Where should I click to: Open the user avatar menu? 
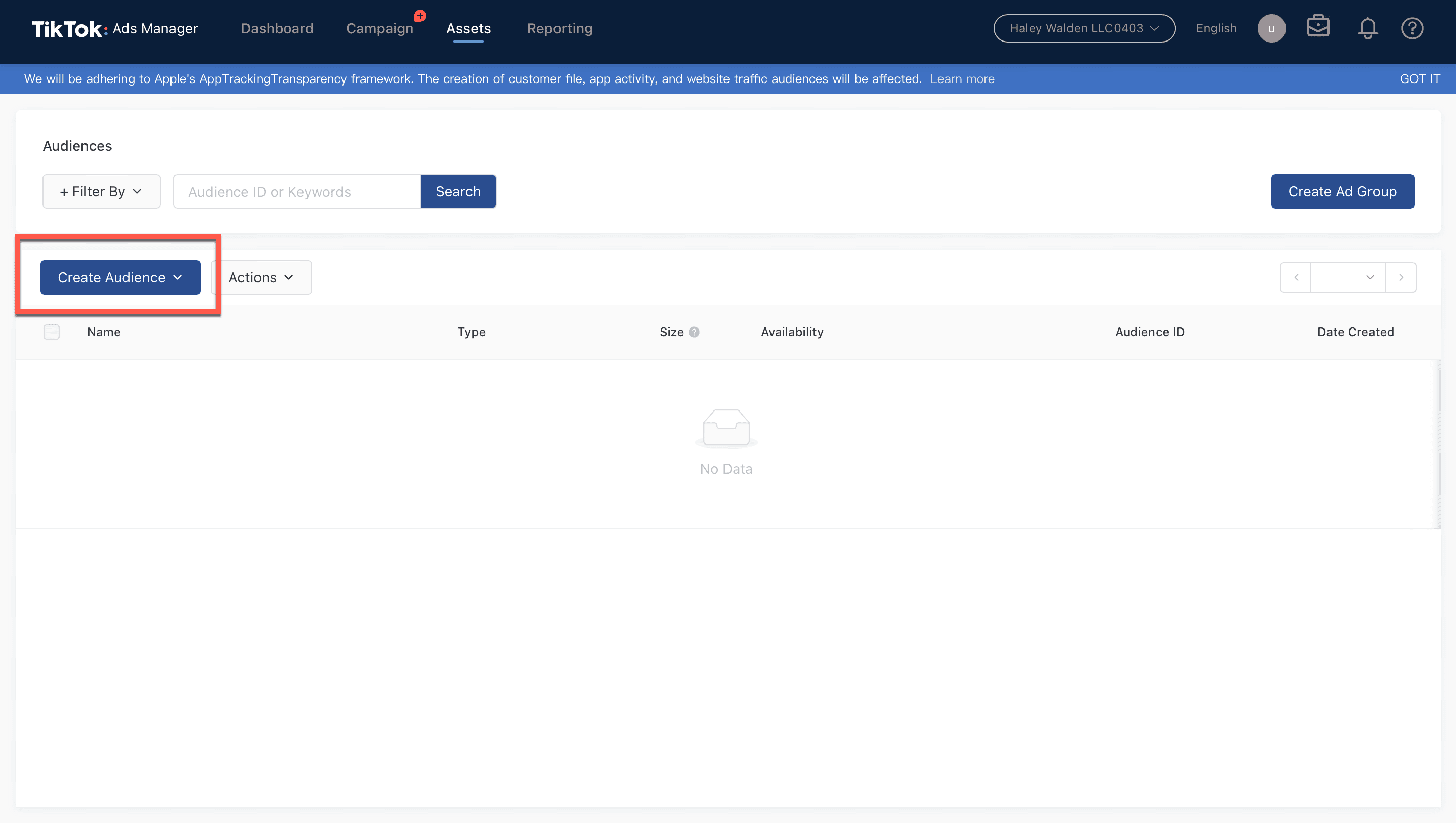(x=1271, y=28)
